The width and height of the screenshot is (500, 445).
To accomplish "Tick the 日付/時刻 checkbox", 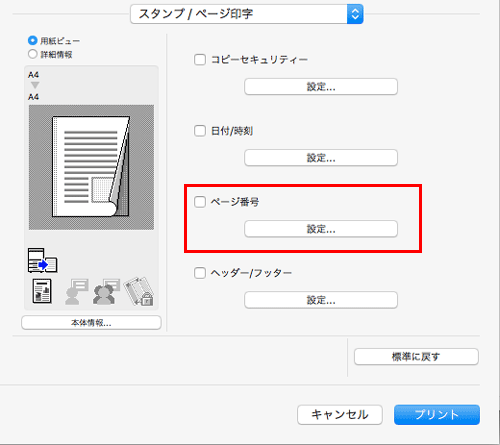I will [200, 131].
